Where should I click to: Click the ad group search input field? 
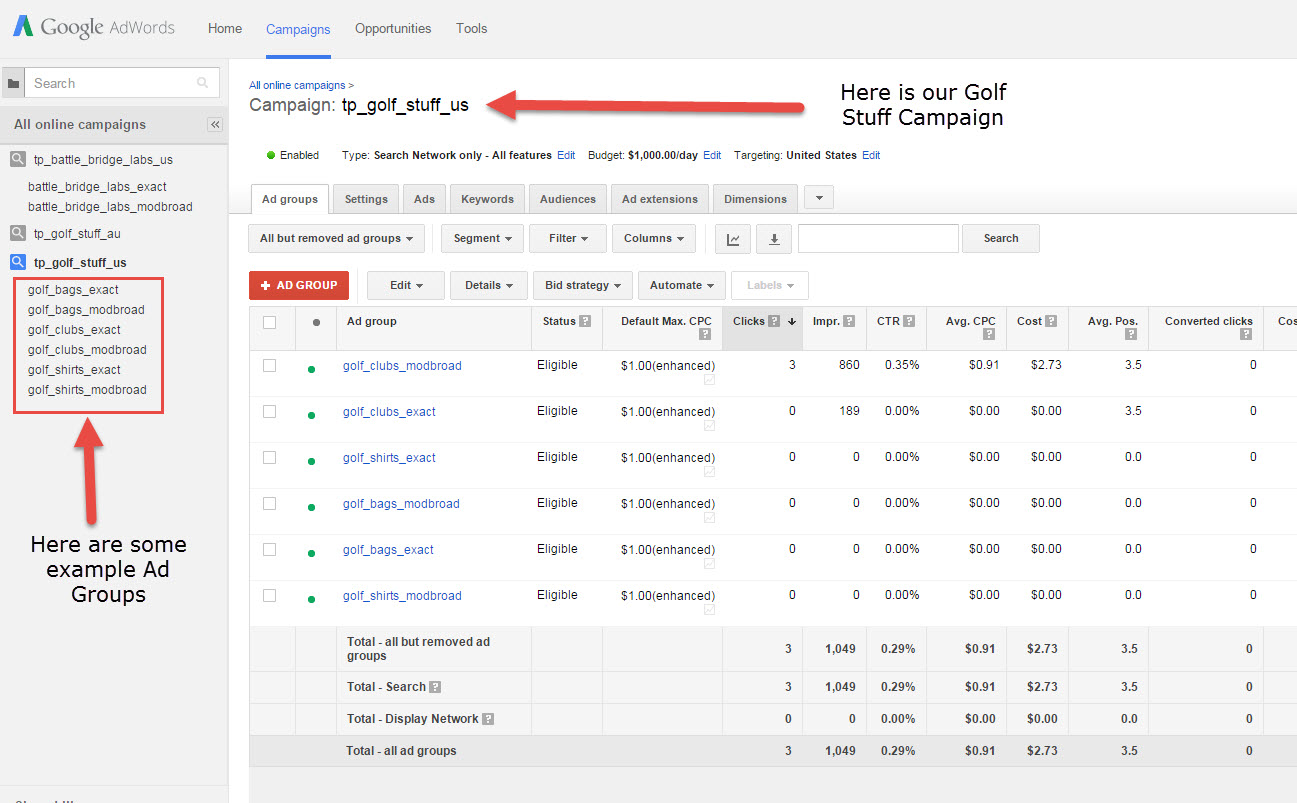(878, 239)
